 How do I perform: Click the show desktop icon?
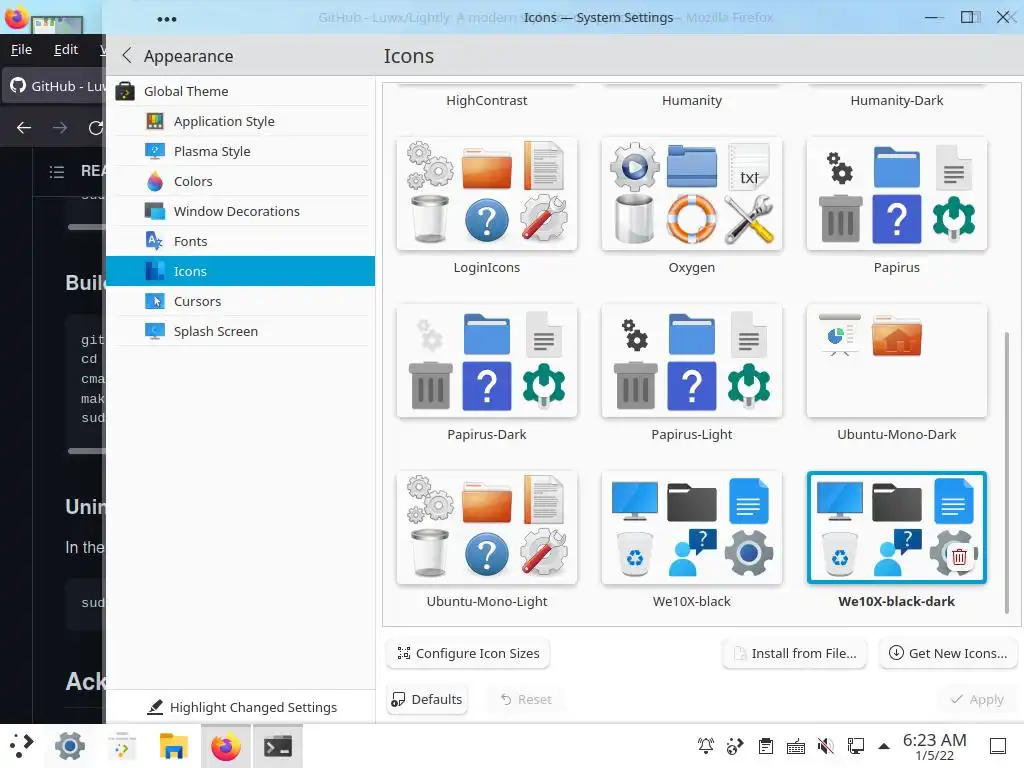(x=998, y=746)
